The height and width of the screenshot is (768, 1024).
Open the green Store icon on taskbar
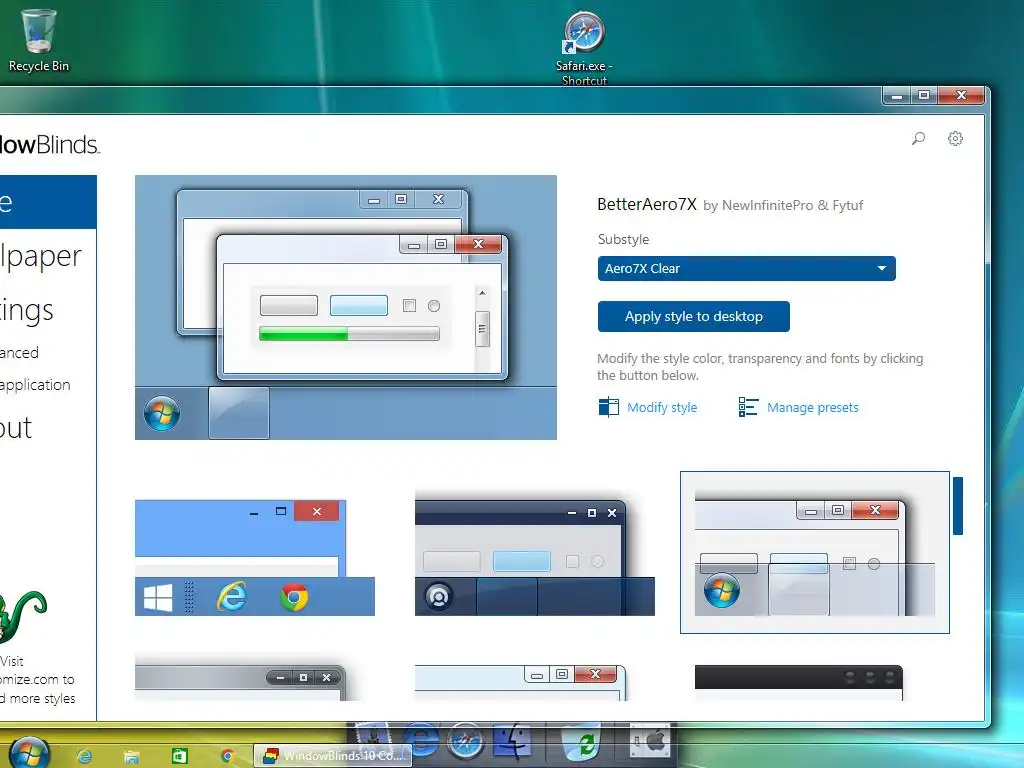pos(180,756)
